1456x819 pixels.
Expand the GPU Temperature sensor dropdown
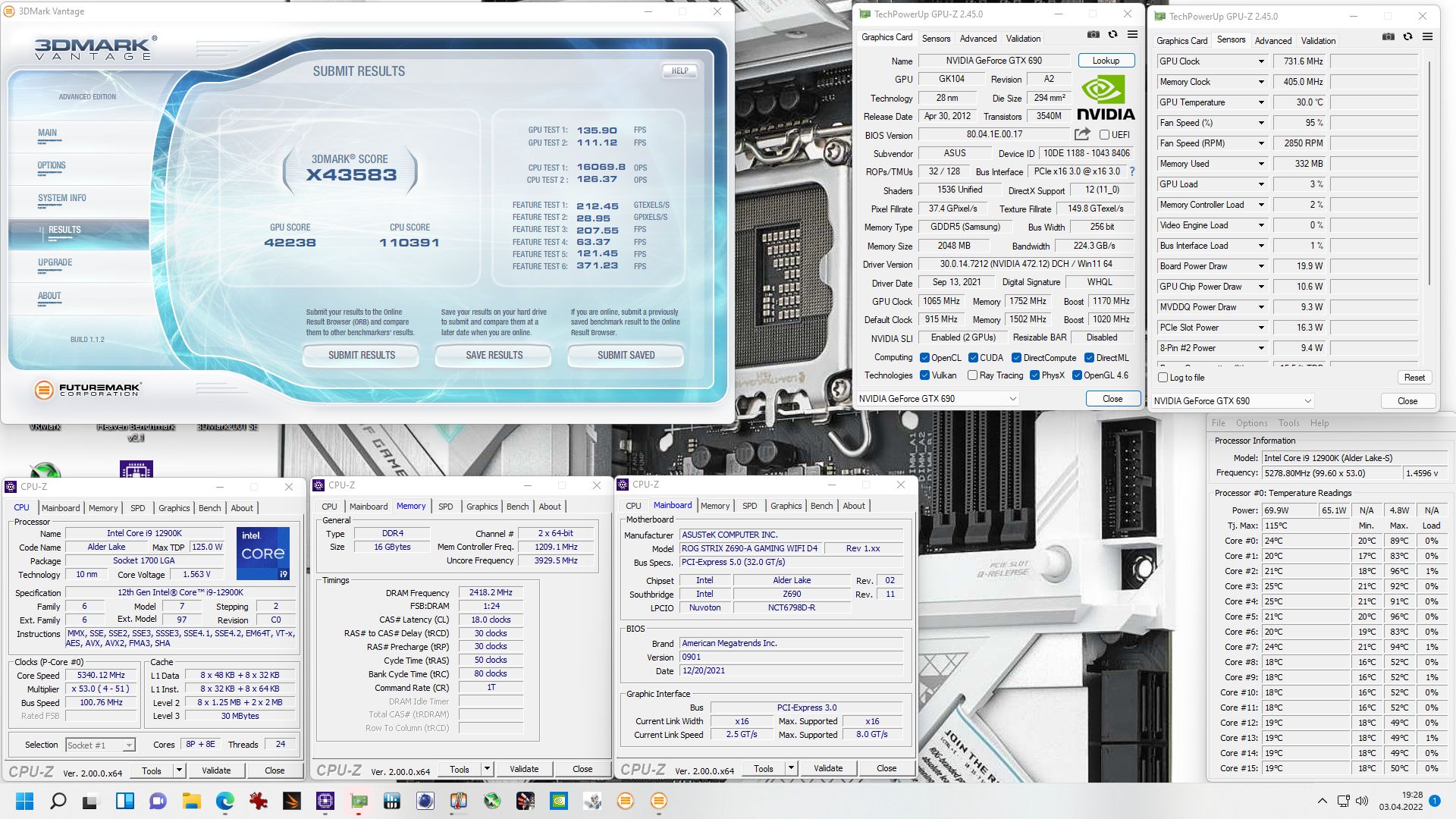(x=1261, y=102)
